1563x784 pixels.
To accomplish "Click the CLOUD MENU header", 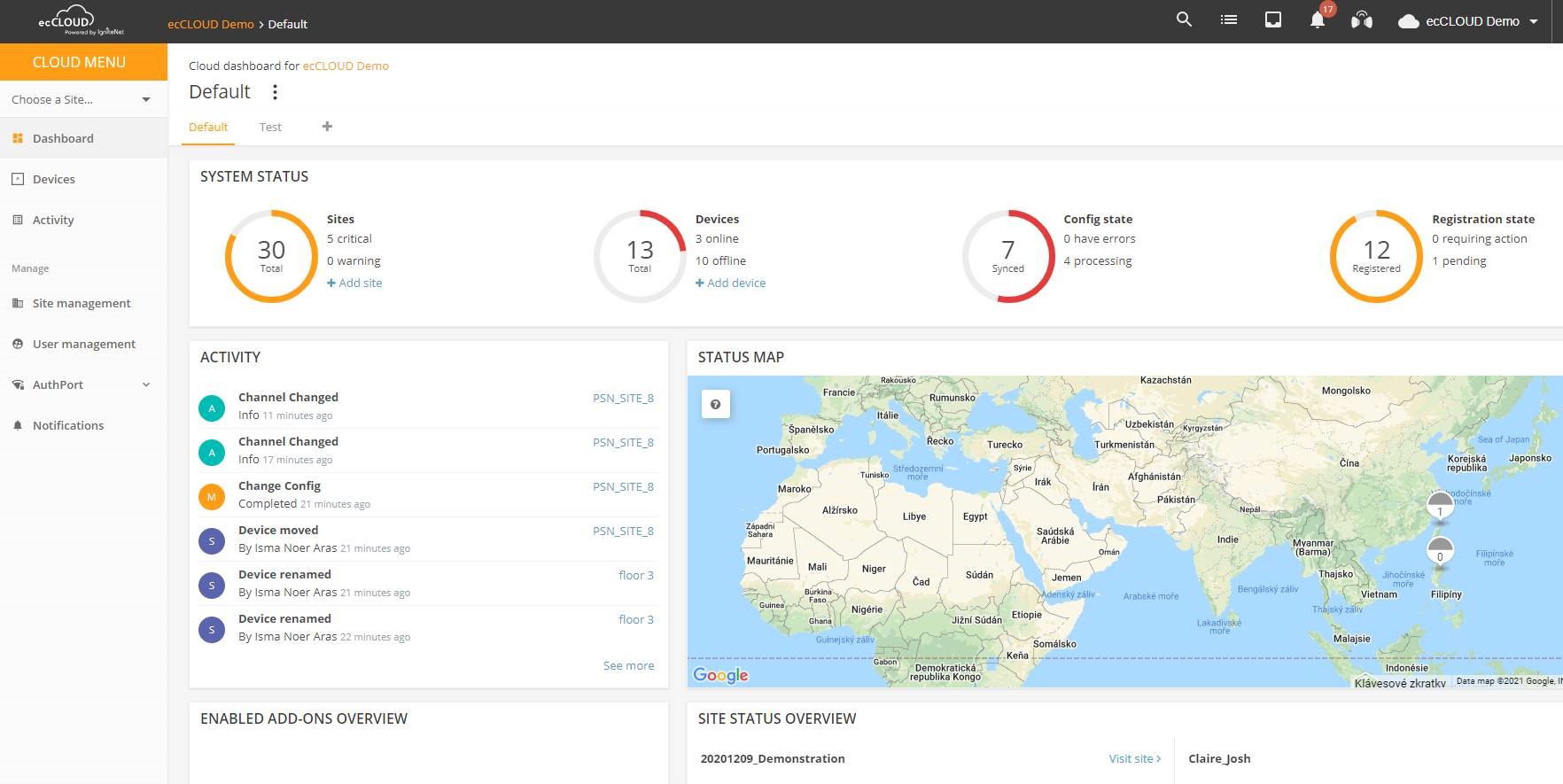I will click(x=83, y=62).
